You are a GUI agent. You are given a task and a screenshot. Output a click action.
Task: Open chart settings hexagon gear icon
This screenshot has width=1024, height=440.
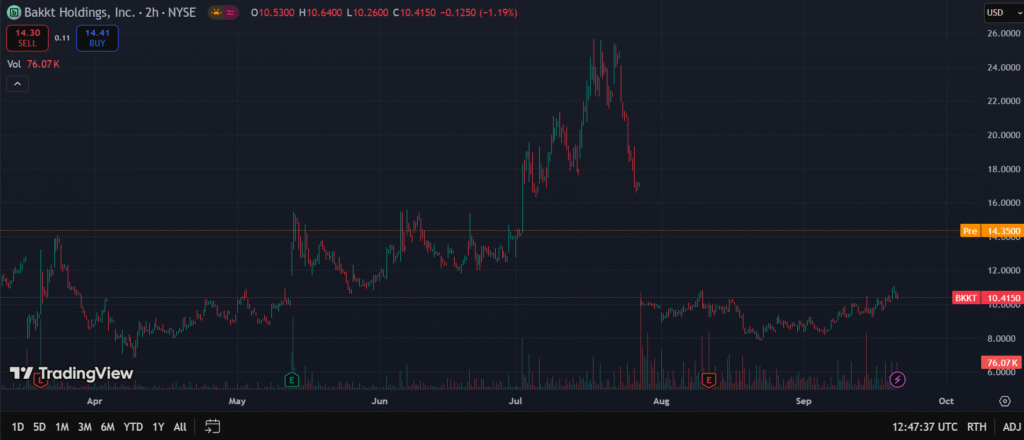(x=1004, y=401)
